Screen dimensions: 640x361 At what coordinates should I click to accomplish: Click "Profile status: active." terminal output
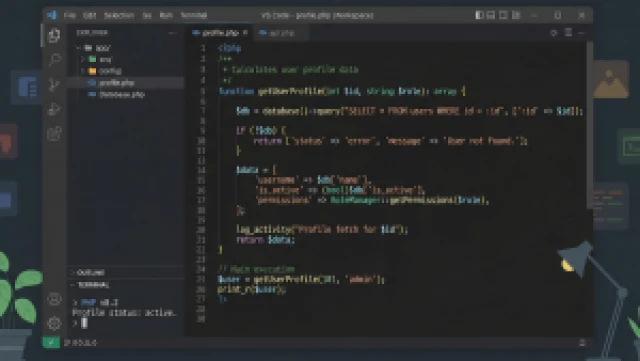tap(124, 312)
